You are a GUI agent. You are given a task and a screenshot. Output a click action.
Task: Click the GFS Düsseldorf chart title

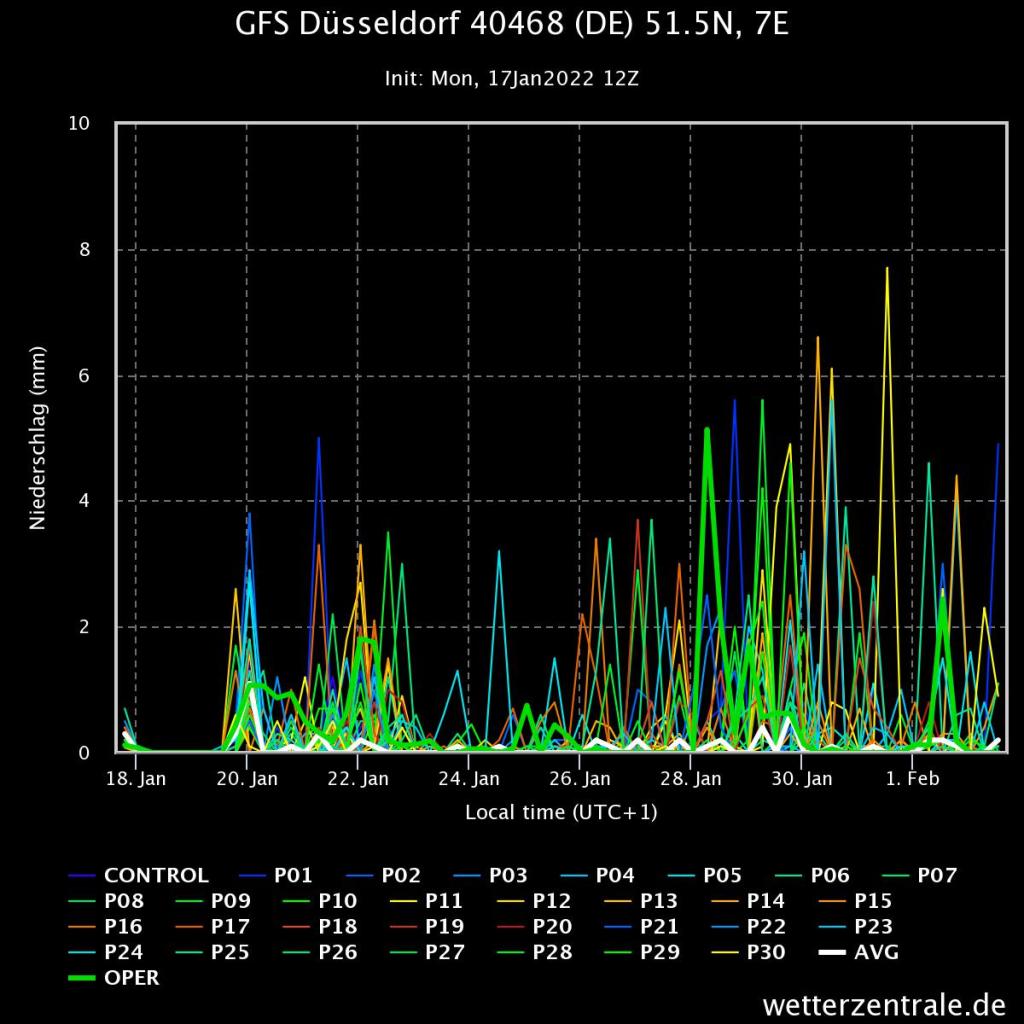pyautogui.click(x=512, y=25)
